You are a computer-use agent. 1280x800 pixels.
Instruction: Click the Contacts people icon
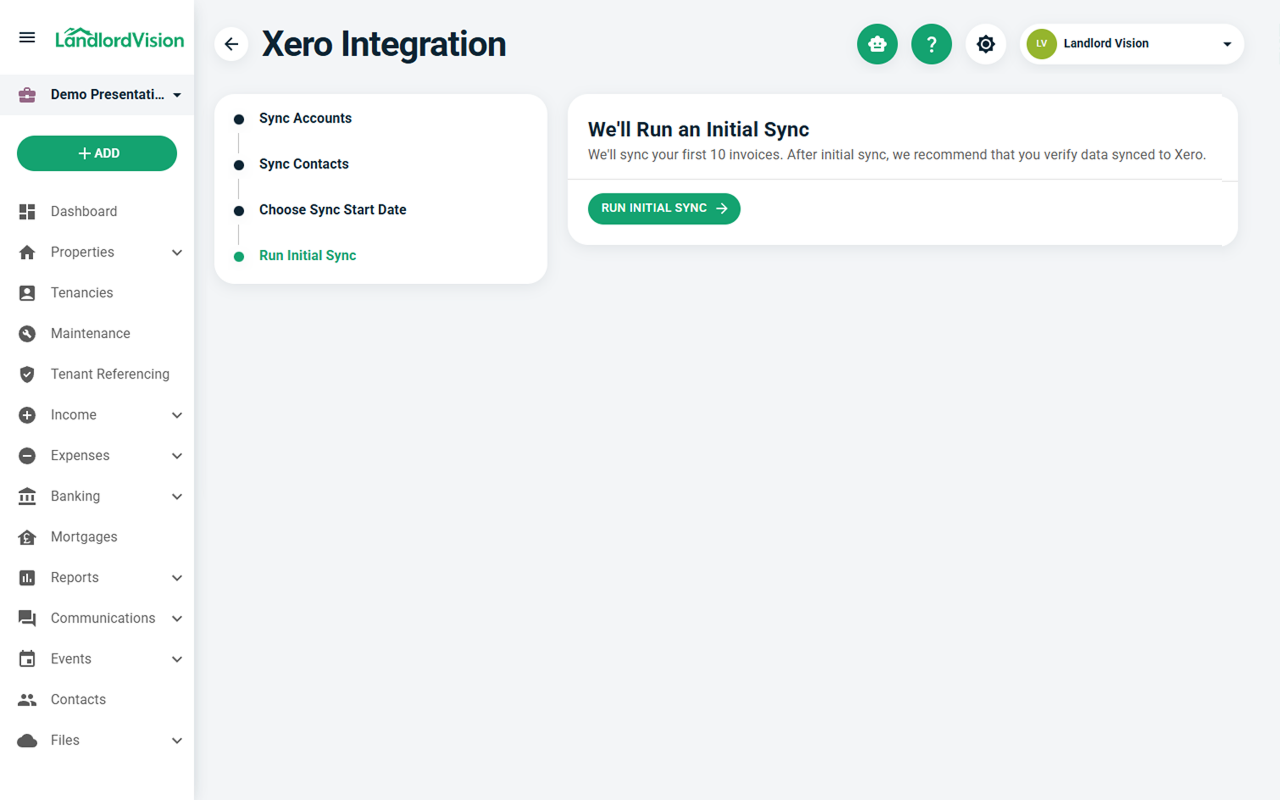pos(27,700)
